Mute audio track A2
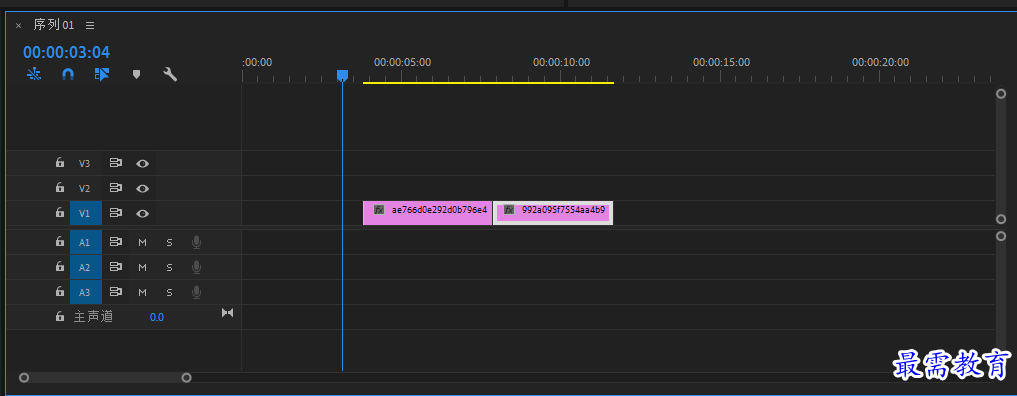Viewport: 1017px width, 396px height. tap(143, 267)
